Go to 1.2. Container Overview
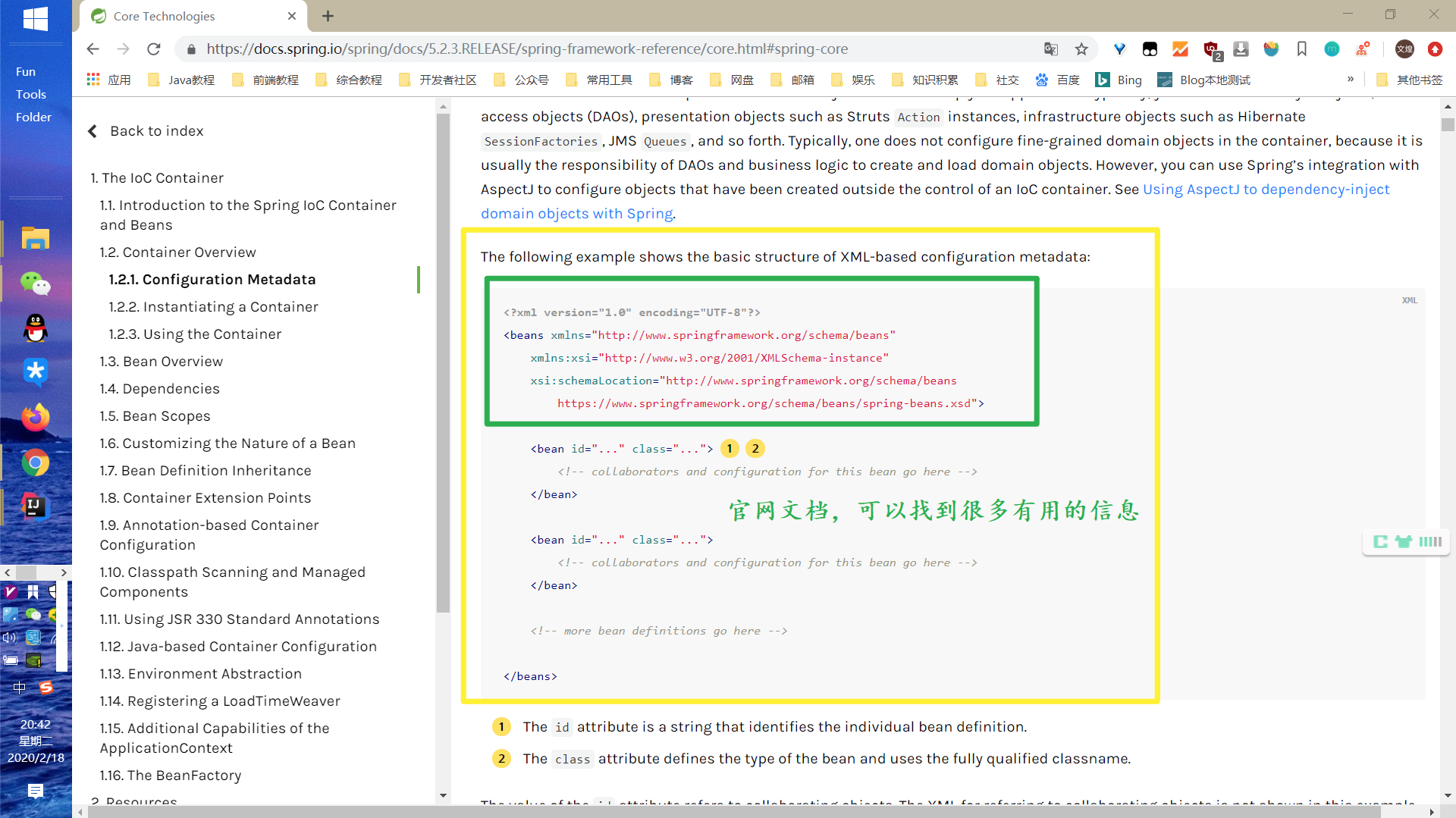Viewport: 1456px width, 818px height. point(177,252)
